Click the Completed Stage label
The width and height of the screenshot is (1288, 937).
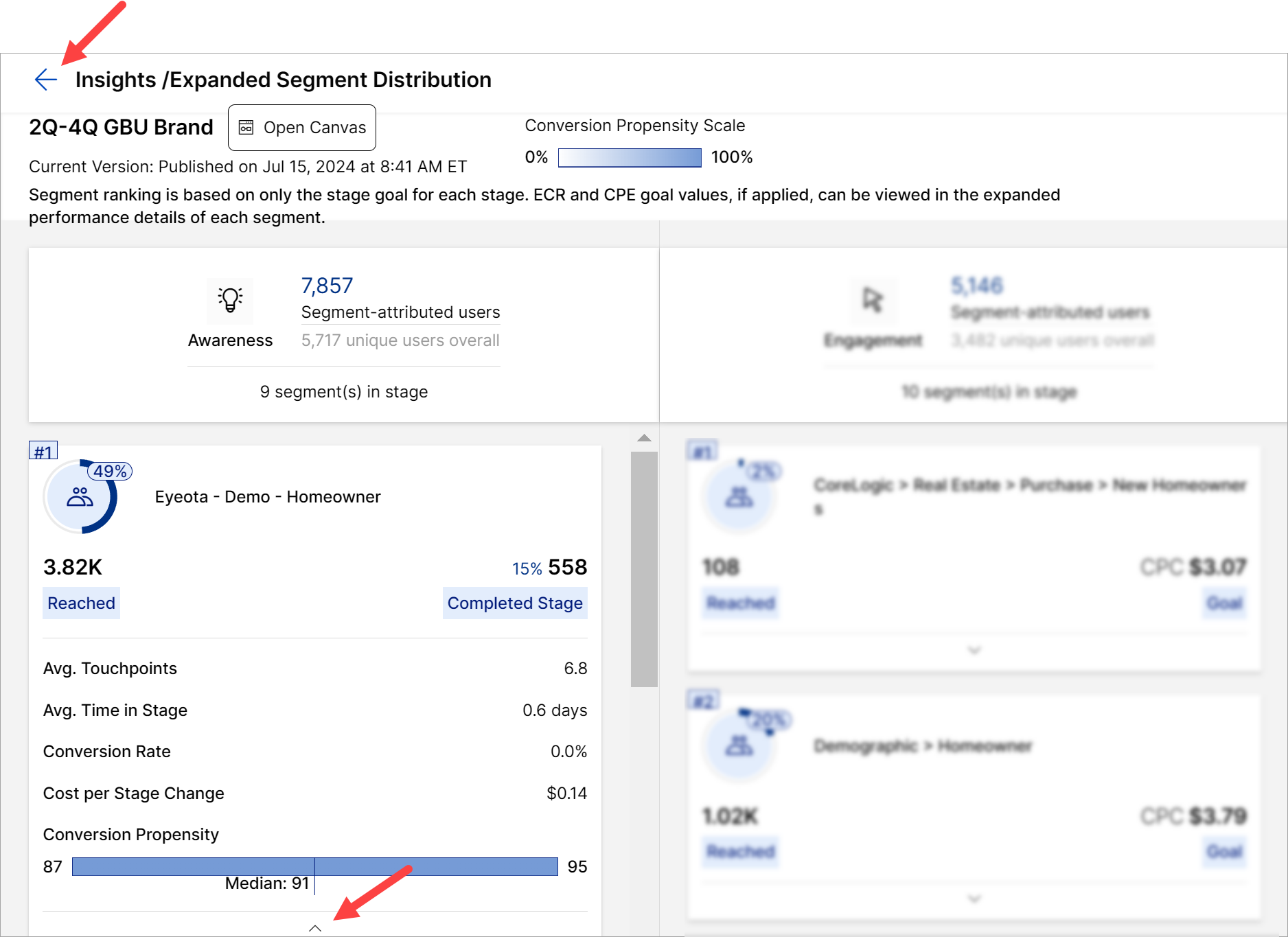(515, 603)
